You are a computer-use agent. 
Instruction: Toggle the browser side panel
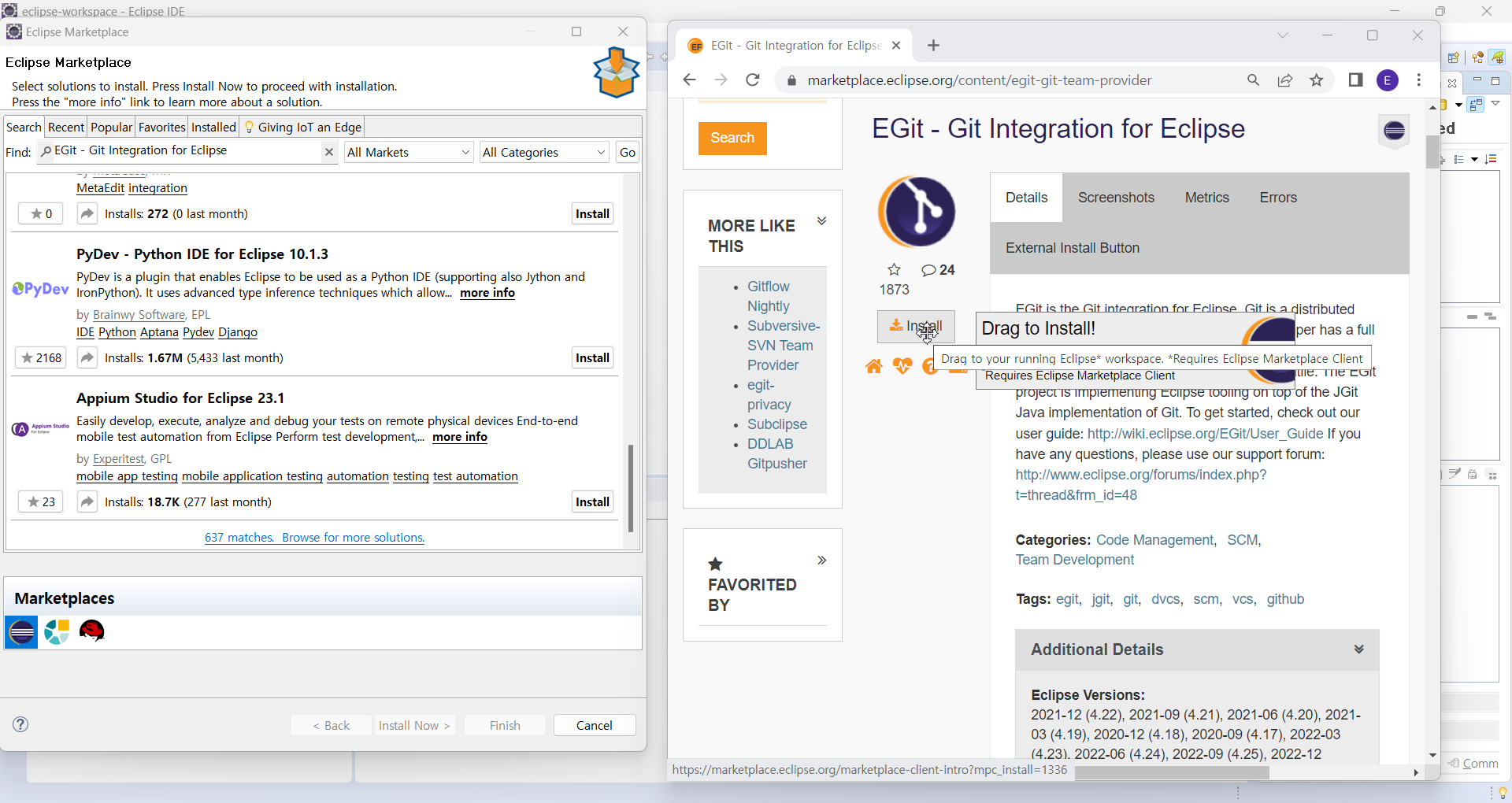(x=1356, y=80)
